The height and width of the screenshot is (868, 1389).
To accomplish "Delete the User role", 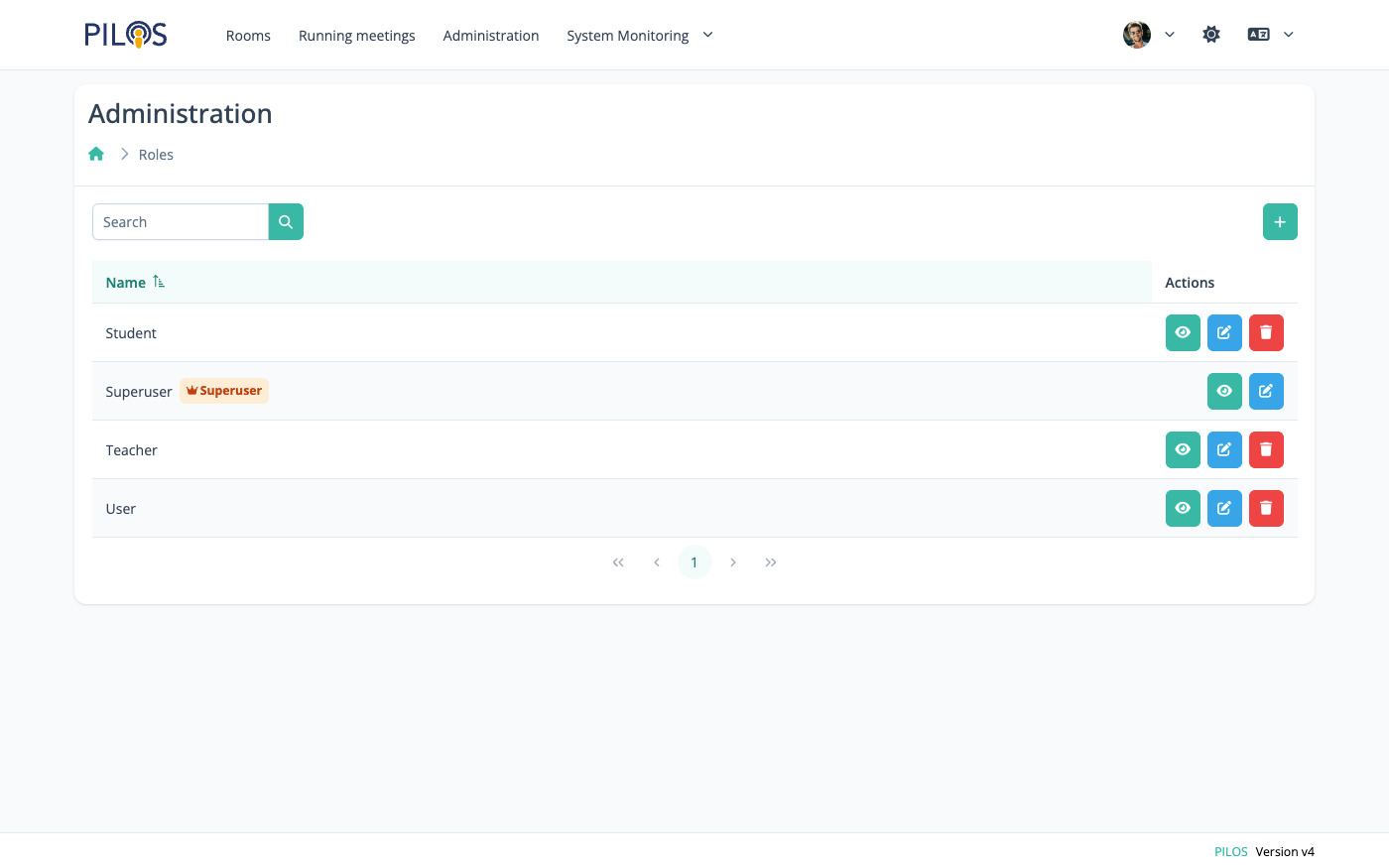I will coord(1266,509).
